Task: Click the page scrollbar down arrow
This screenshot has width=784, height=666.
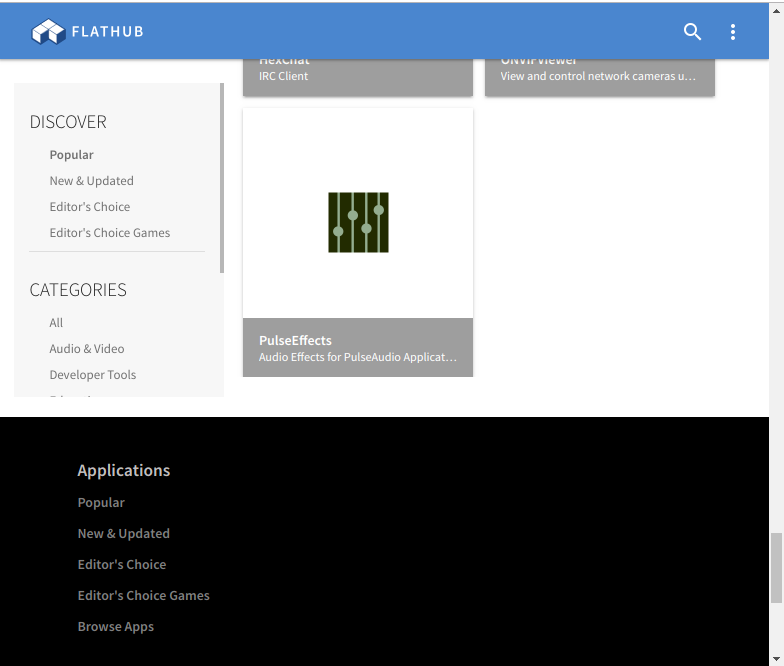Action: click(776, 659)
